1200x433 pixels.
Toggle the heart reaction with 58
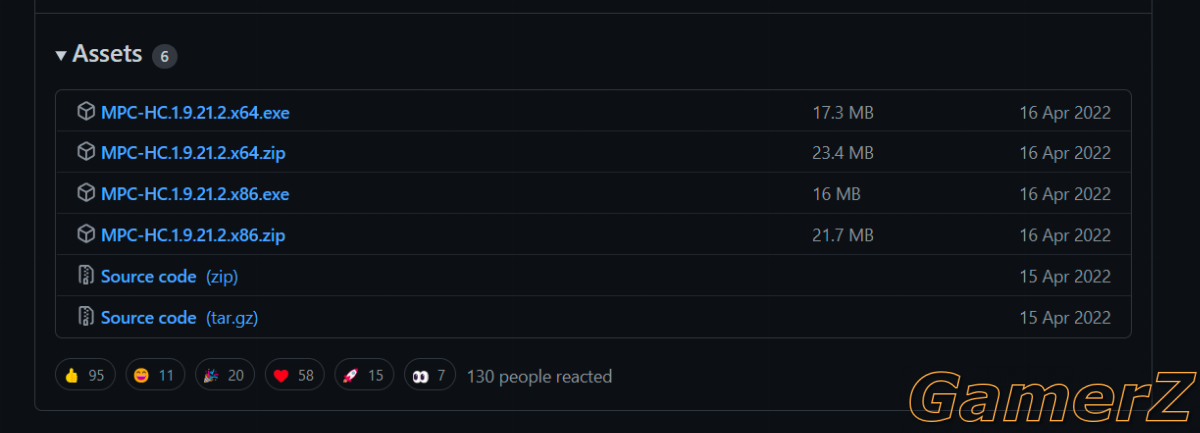coord(294,376)
